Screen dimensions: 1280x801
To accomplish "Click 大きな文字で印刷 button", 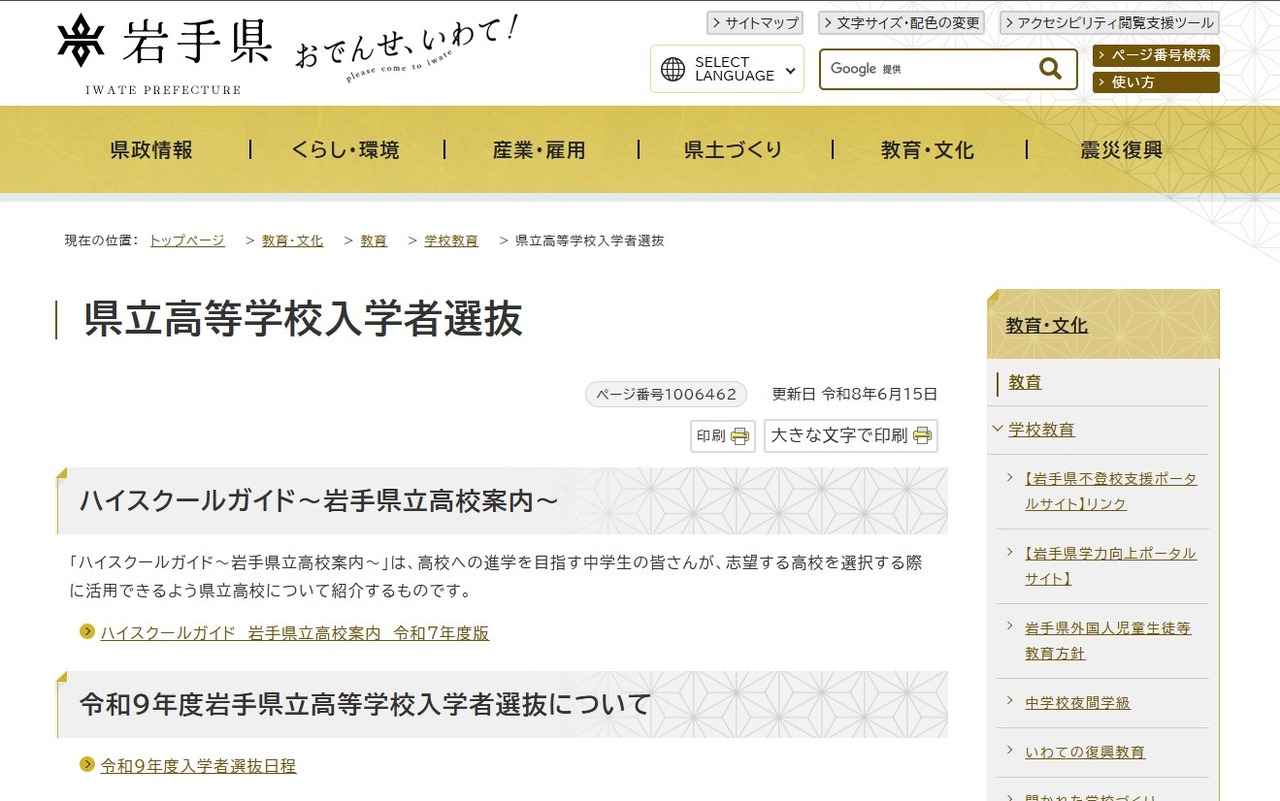I will 851,436.
